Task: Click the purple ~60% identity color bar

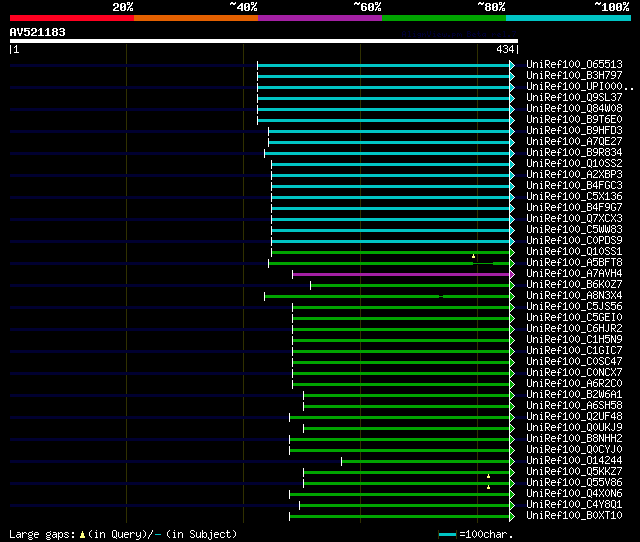Action: [320, 18]
